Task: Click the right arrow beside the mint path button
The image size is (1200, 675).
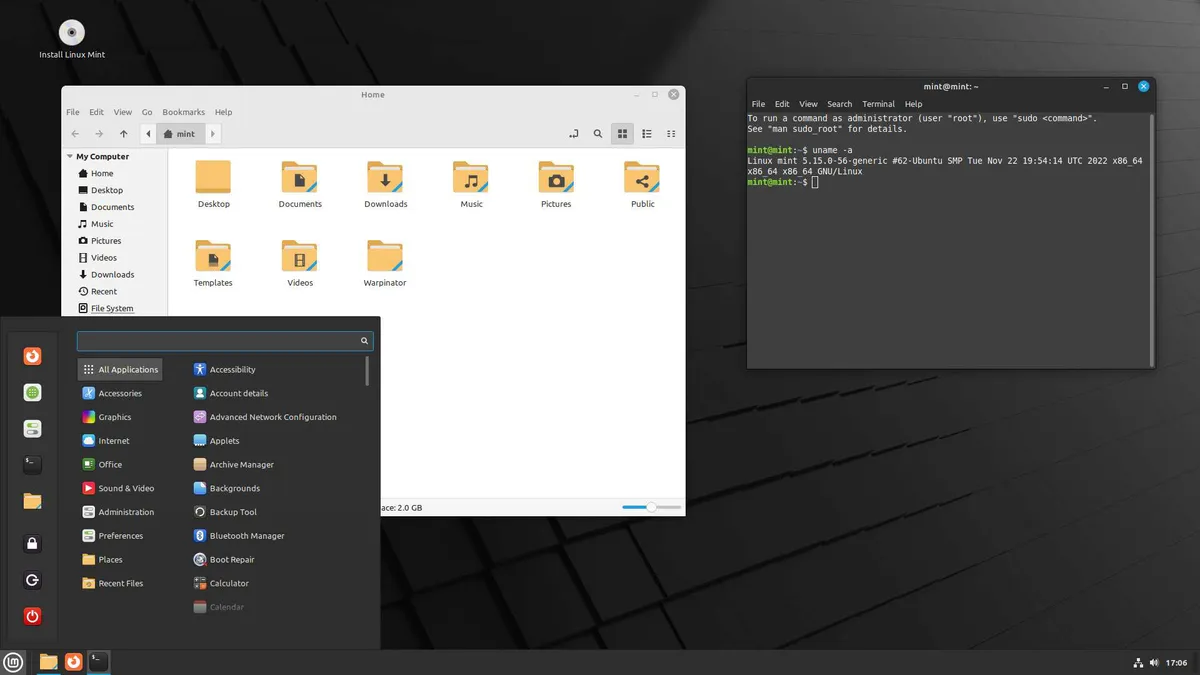Action: pyautogui.click(x=213, y=134)
